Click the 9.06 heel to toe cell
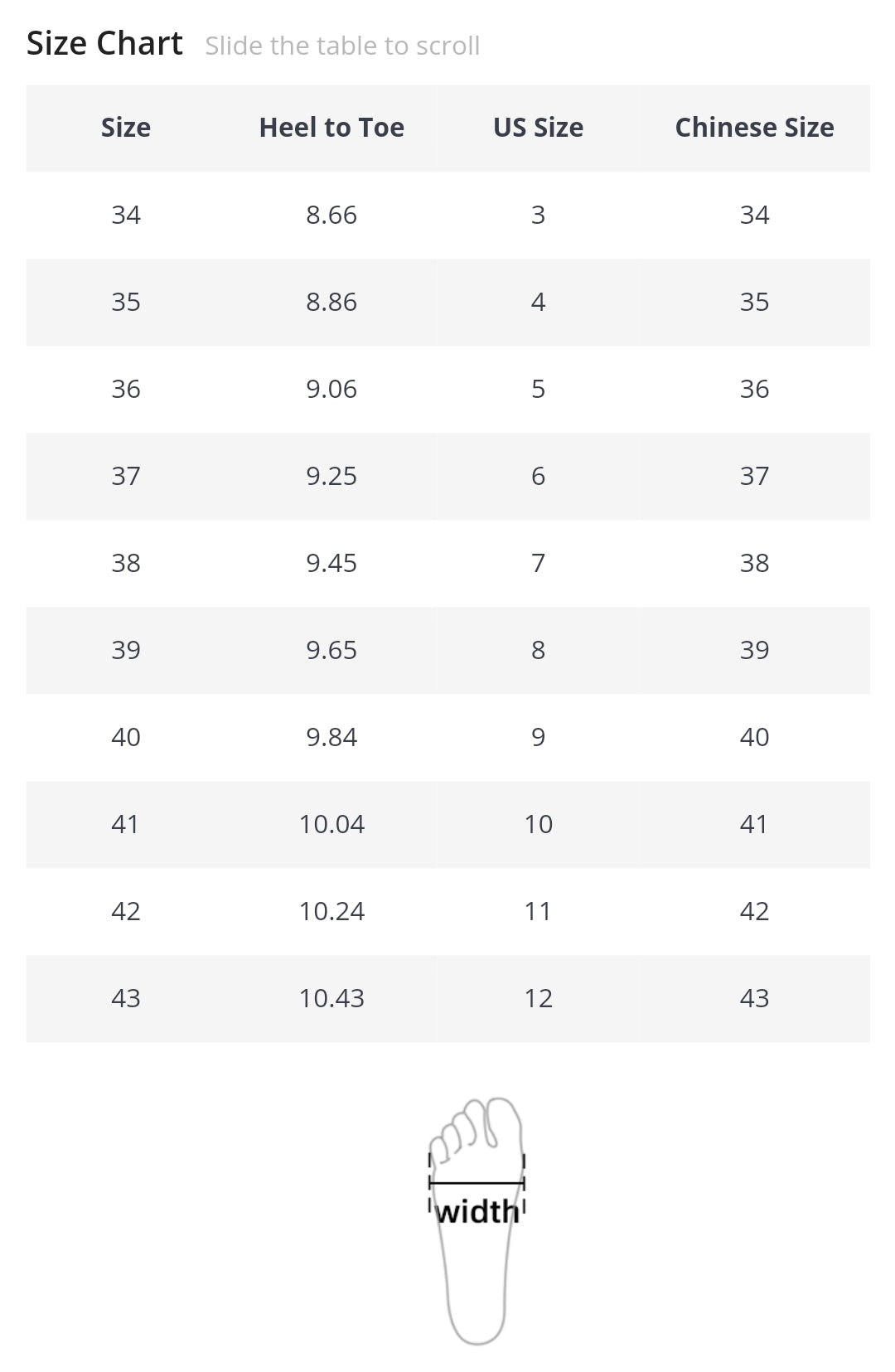Viewport: 895px width, 1372px height. click(331, 389)
